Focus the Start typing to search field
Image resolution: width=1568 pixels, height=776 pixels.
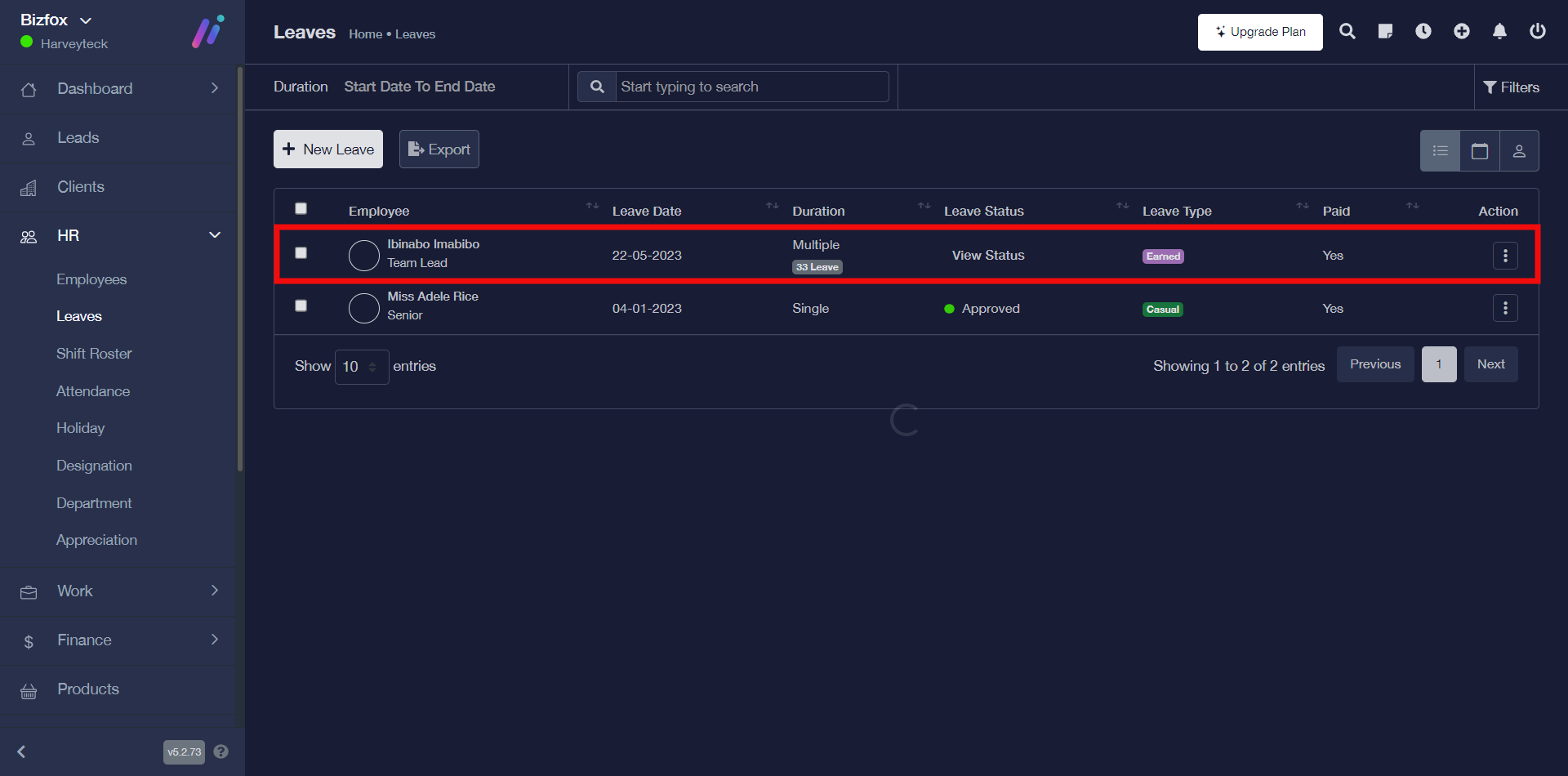pyautogui.click(x=751, y=87)
